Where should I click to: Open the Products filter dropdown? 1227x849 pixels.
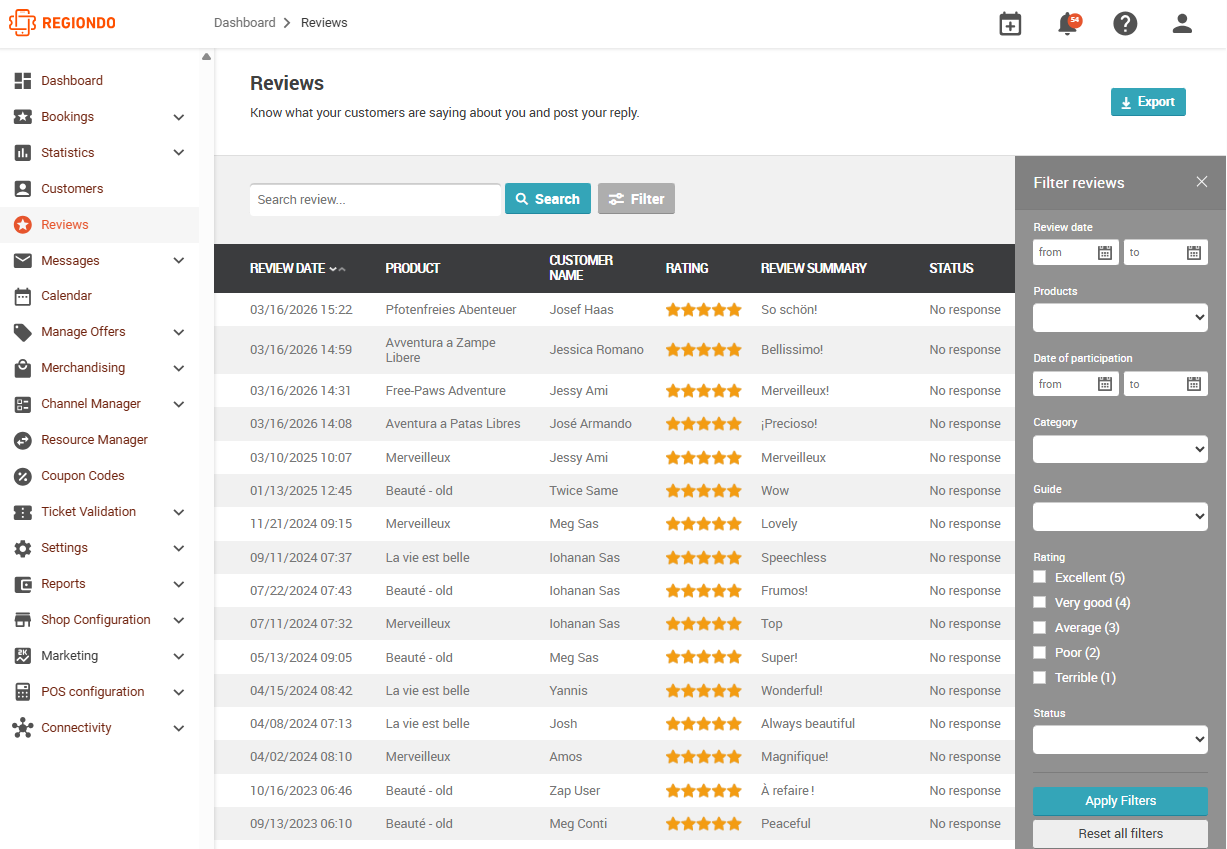point(1120,318)
